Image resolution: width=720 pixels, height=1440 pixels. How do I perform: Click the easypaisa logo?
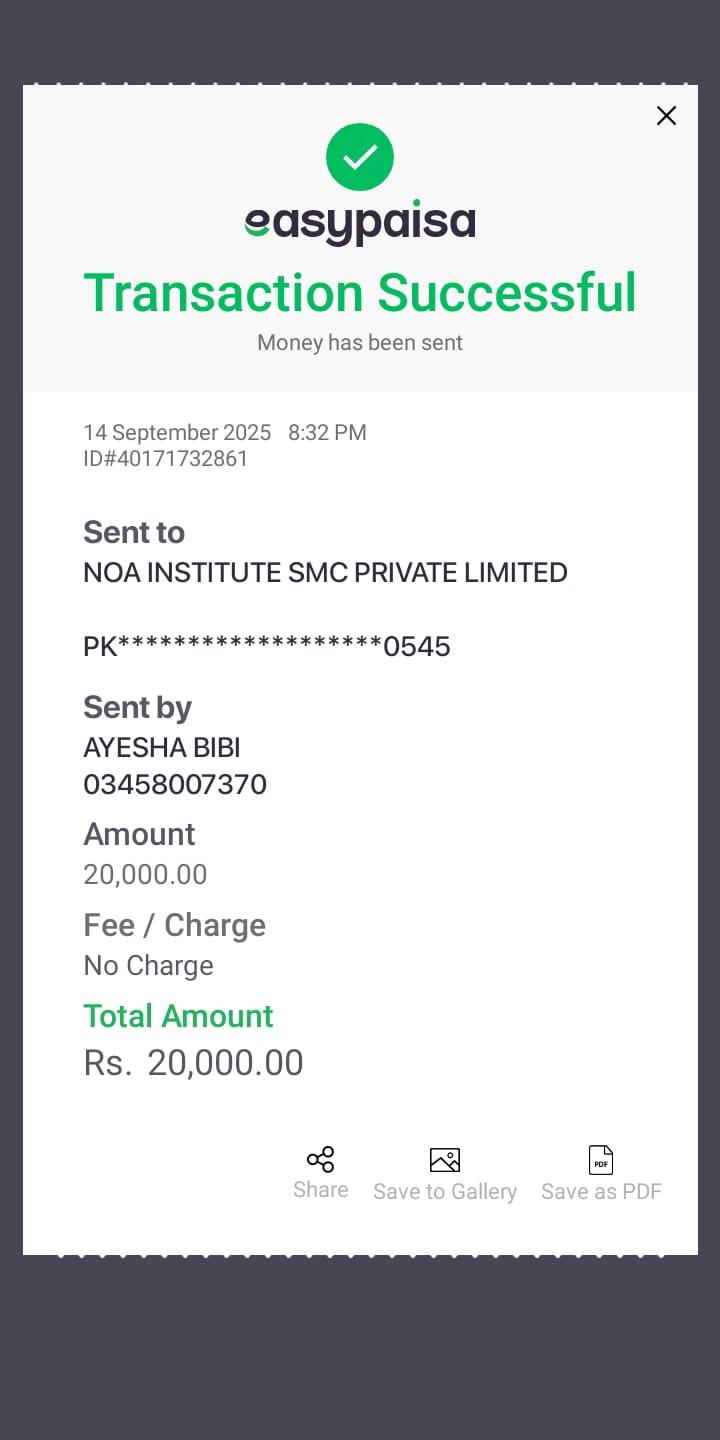click(x=360, y=223)
